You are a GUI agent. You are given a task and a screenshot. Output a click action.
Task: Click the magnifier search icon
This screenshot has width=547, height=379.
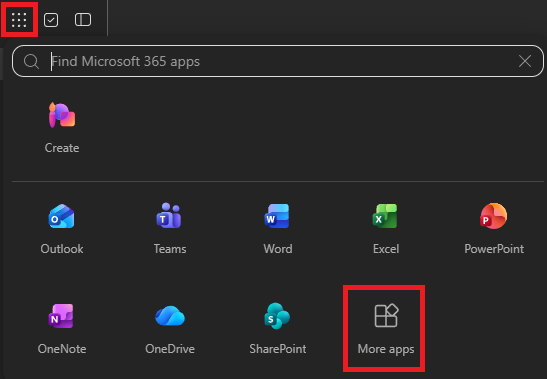[x=31, y=61]
